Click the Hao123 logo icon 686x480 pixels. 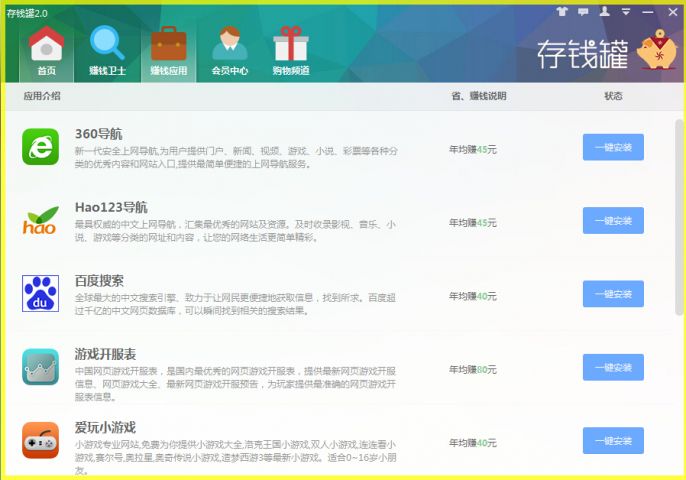coord(40,220)
